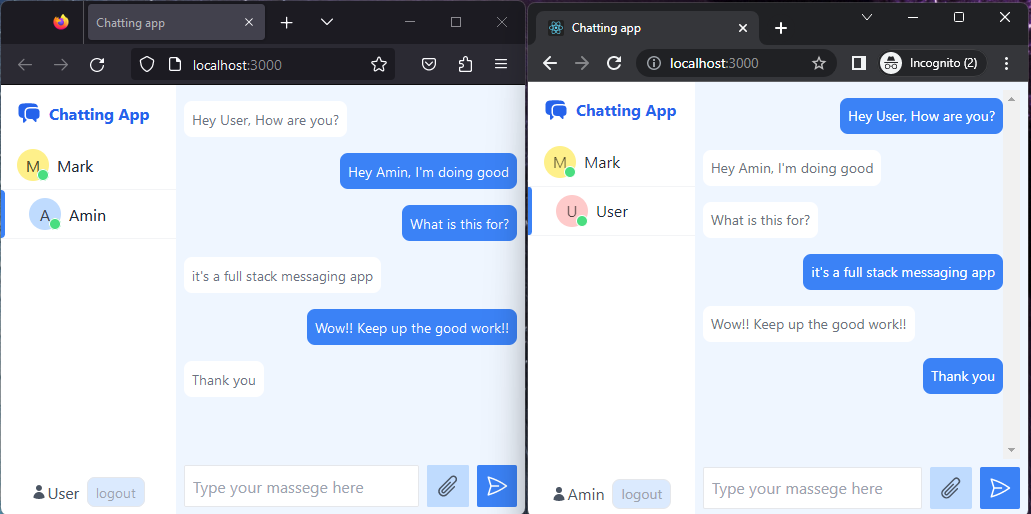Screen dimensions: 1031x514
Task: Reload the page in Chrome
Action: [x=614, y=63]
